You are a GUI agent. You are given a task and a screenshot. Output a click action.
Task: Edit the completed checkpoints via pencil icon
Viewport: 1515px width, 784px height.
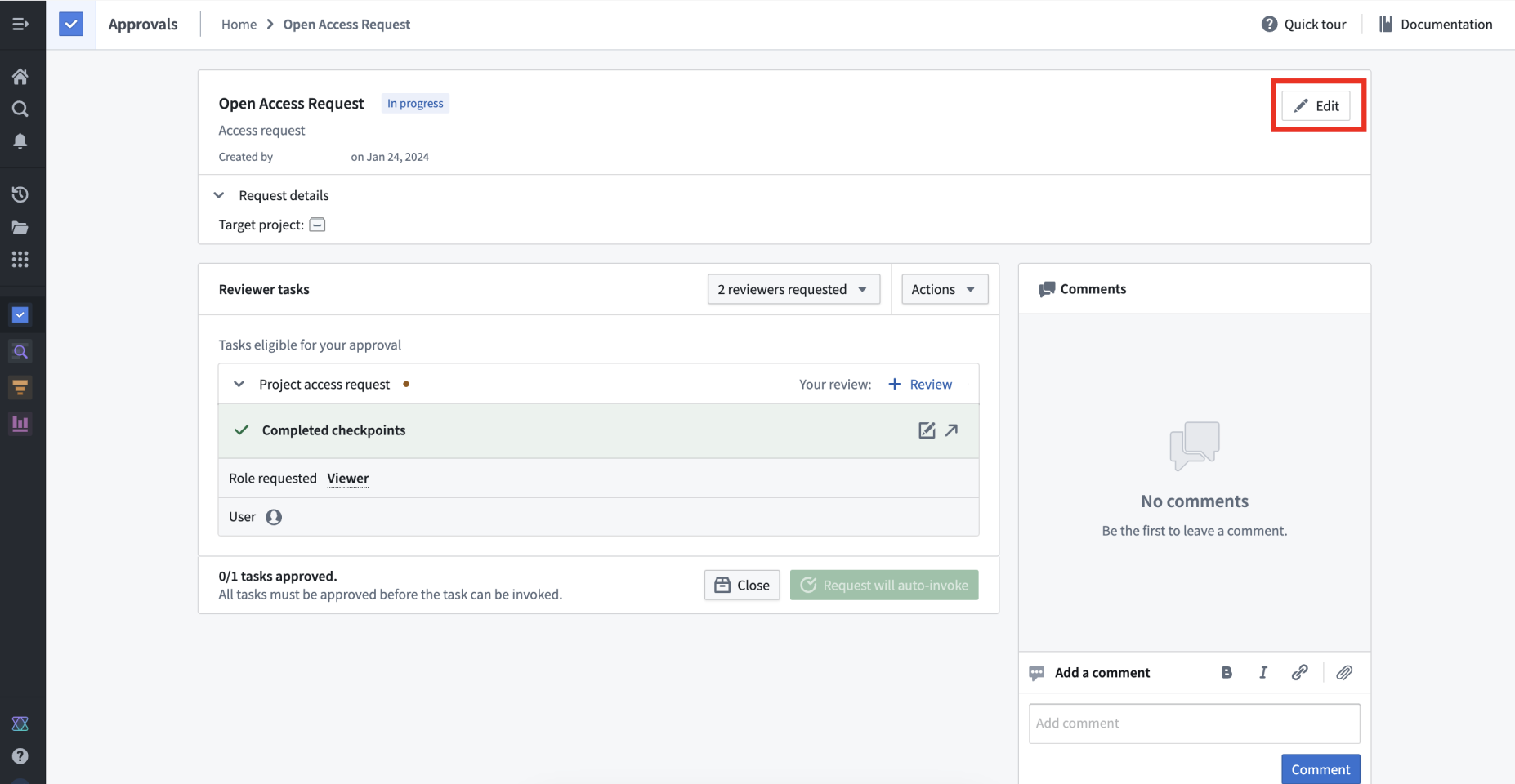[927, 430]
